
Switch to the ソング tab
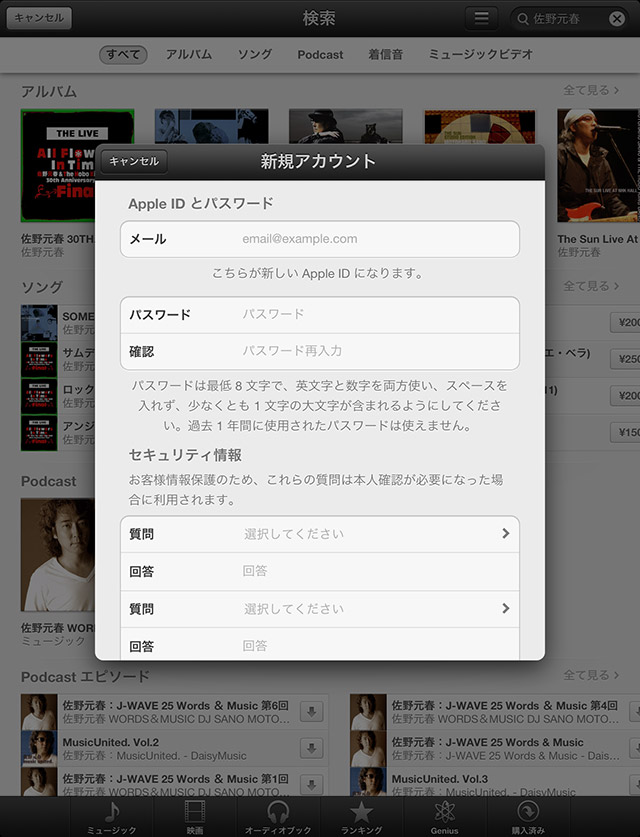point(255,54)
